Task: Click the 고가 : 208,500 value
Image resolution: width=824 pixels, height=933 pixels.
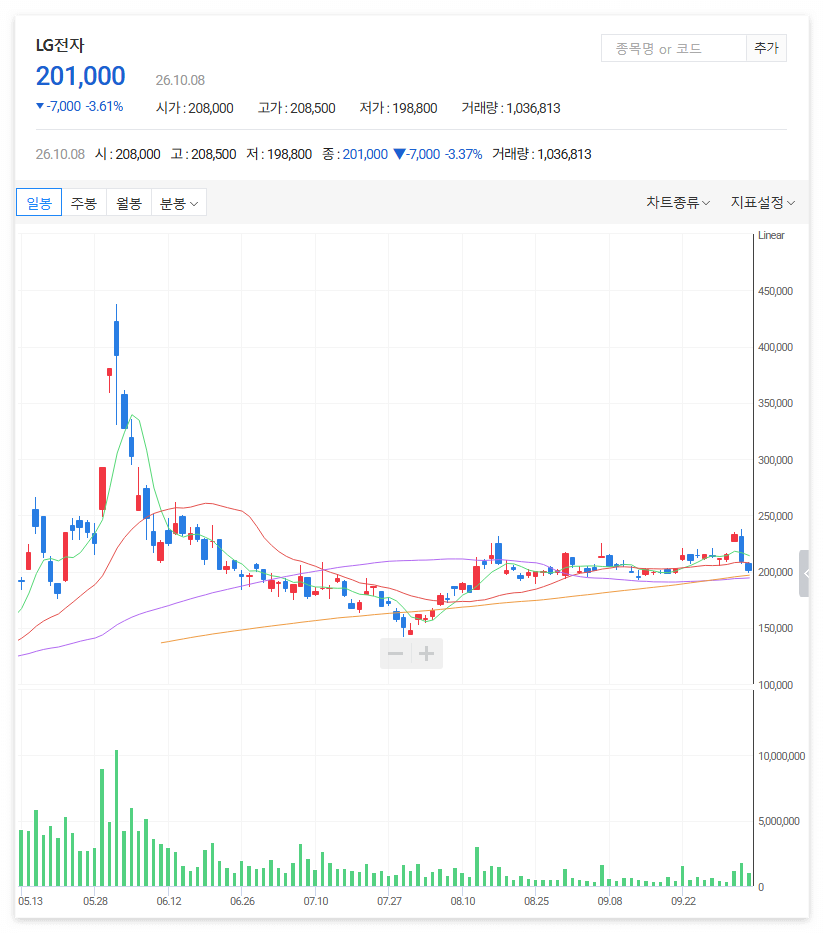Action: (296, 108)
